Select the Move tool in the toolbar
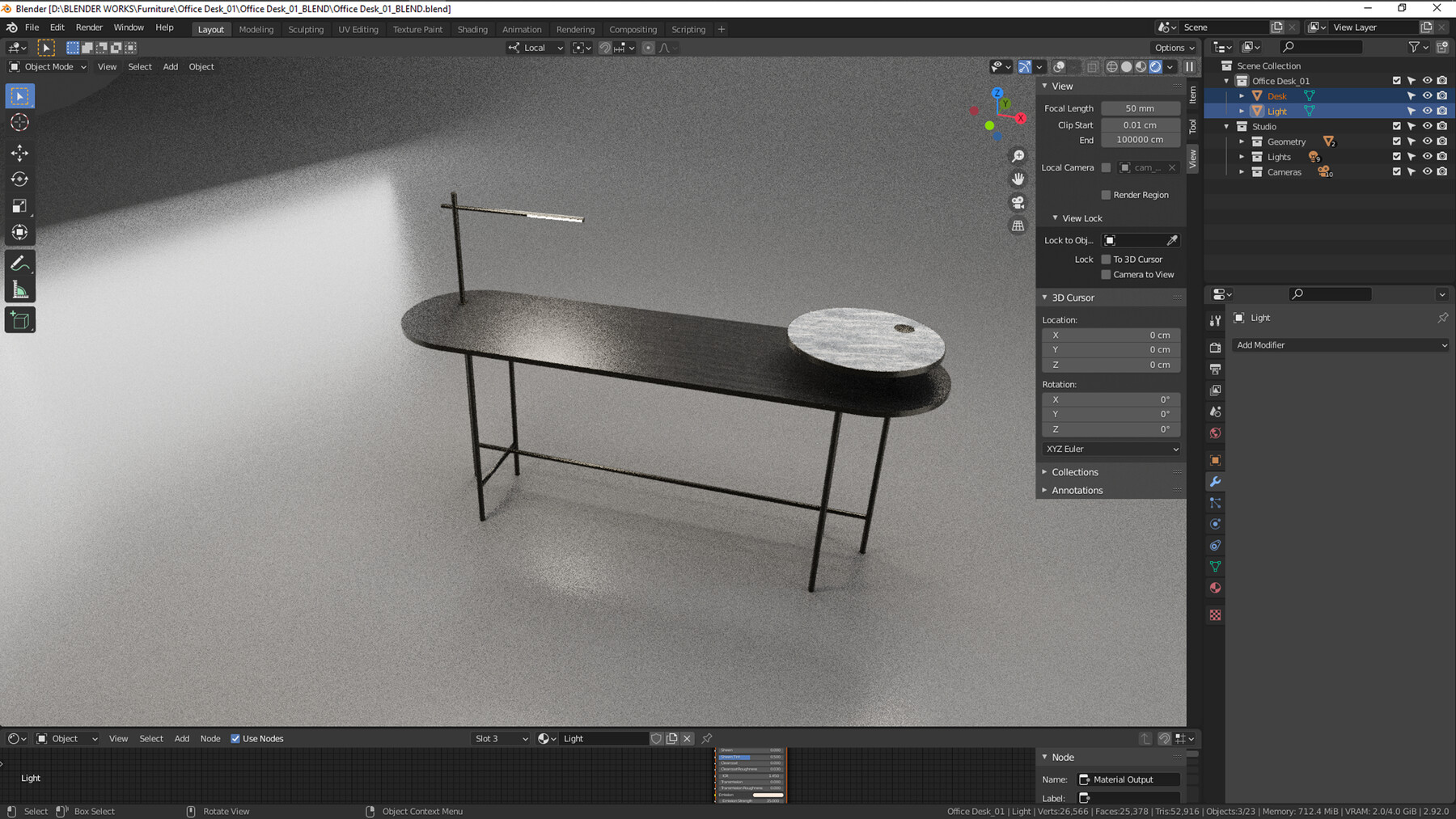Screen dimensions: 1456x819 (19, 152)
